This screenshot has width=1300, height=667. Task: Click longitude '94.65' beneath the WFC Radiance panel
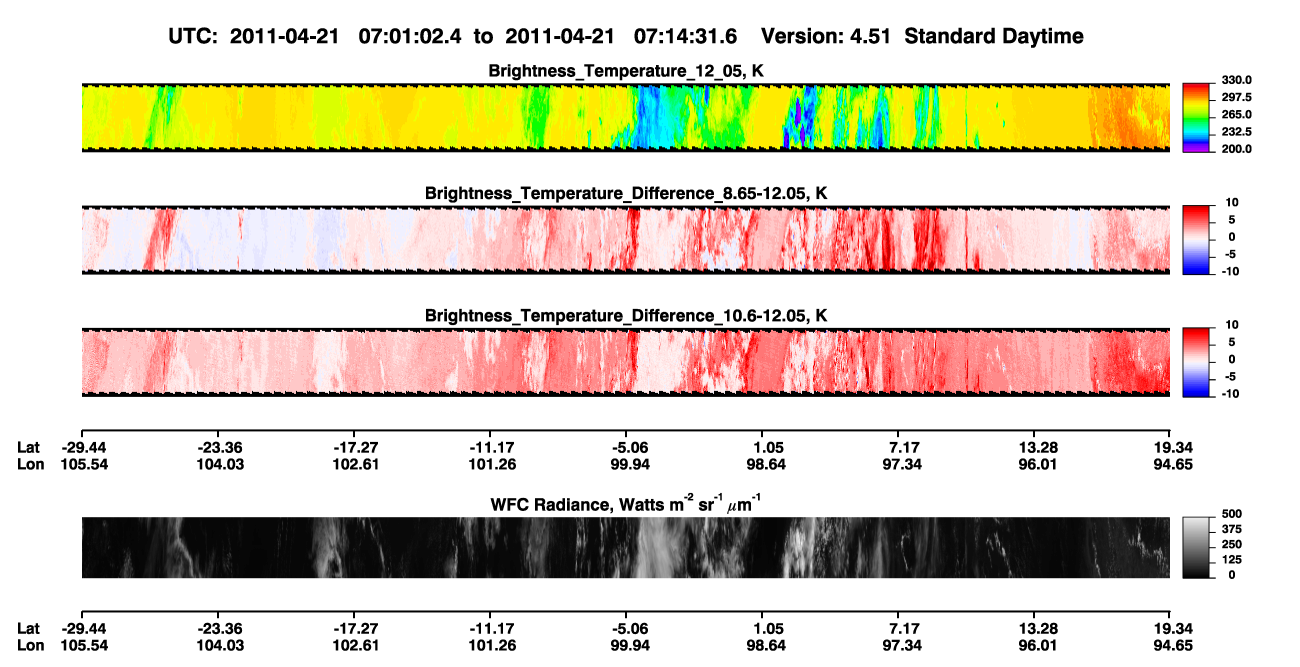(1172, 645)
